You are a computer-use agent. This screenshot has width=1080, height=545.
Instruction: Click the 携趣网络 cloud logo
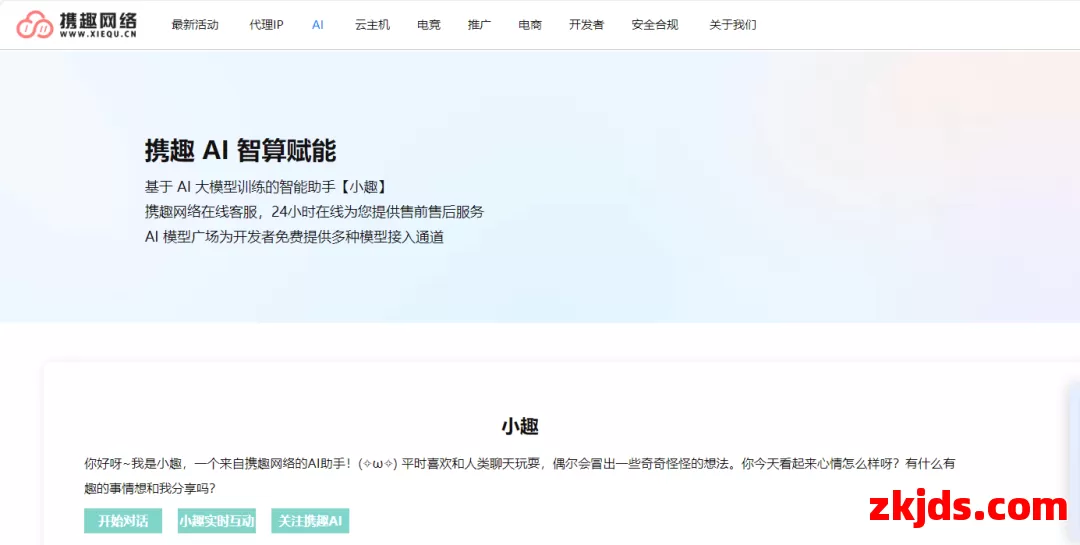(76, 25)
